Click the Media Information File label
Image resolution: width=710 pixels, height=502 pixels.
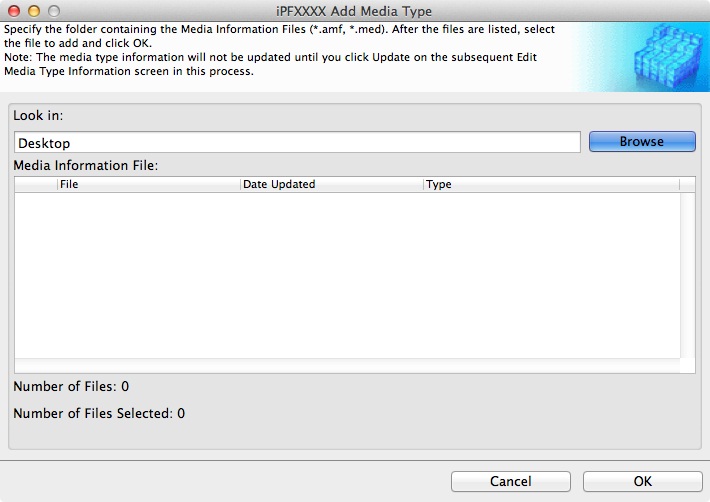[x=86, y=165]
